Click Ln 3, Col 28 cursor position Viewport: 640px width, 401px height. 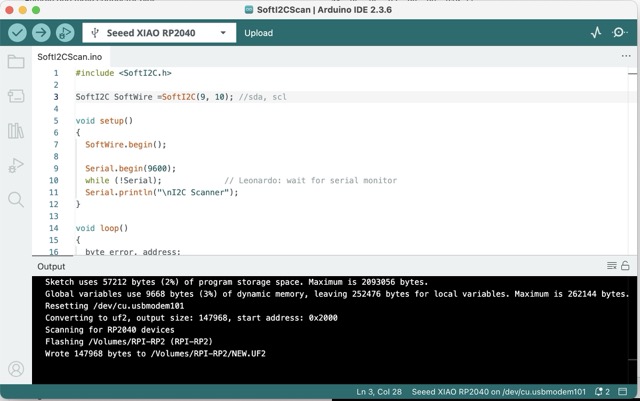pyautogui.click(x=379, y=391)
